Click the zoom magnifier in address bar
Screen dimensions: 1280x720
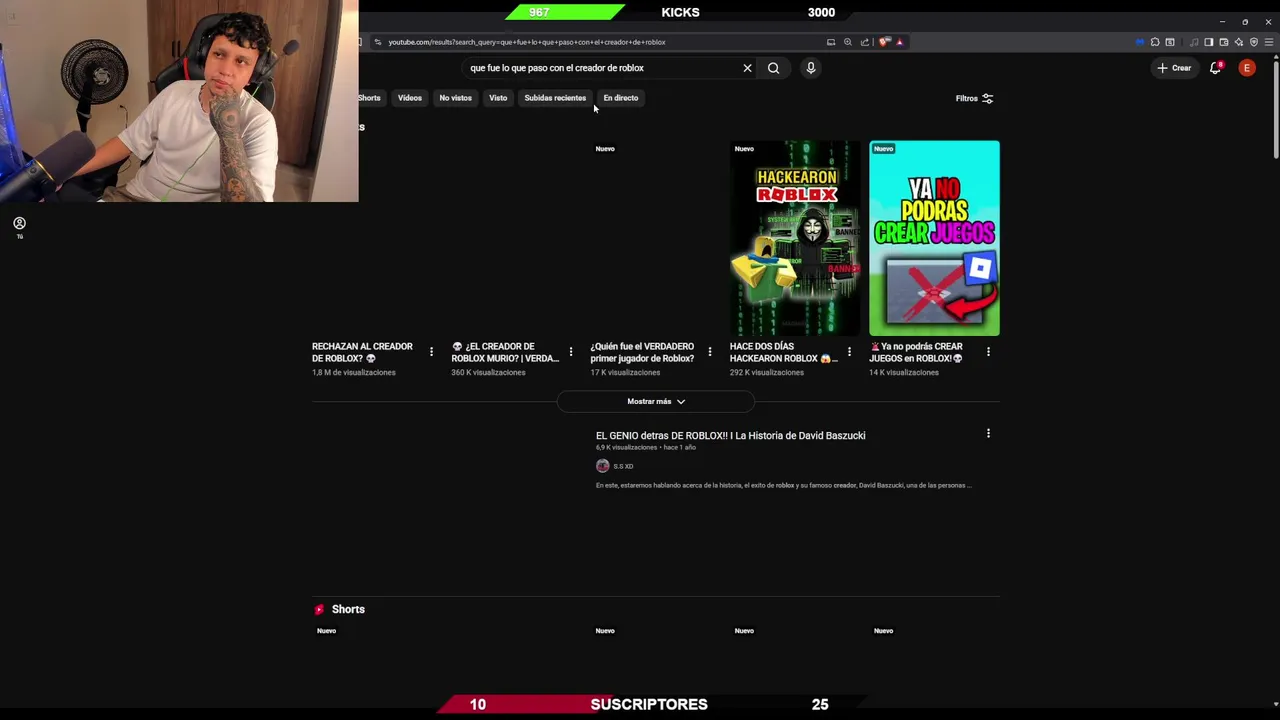click(x=848, y=42)
